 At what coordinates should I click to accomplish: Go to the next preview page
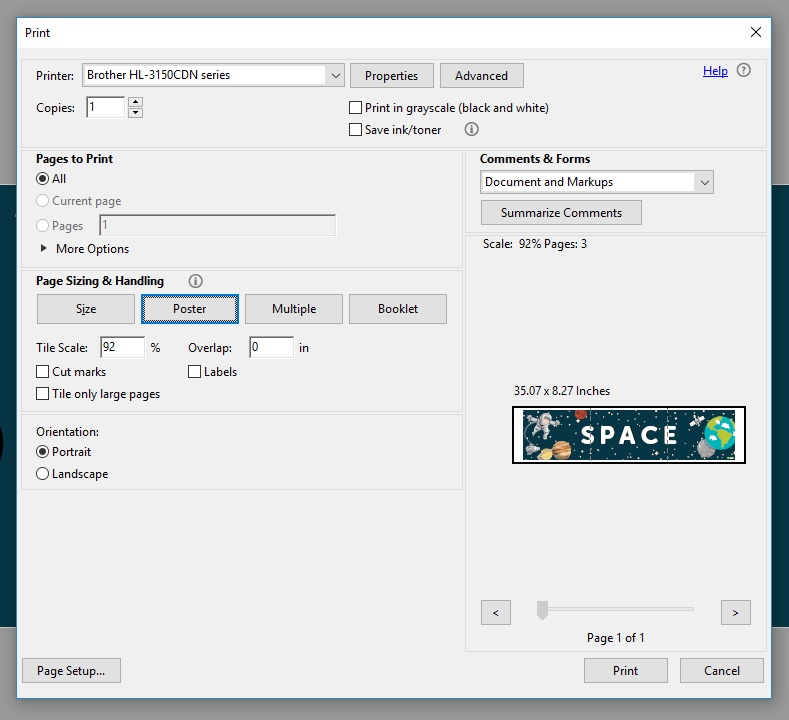click(x=735, y=612)
